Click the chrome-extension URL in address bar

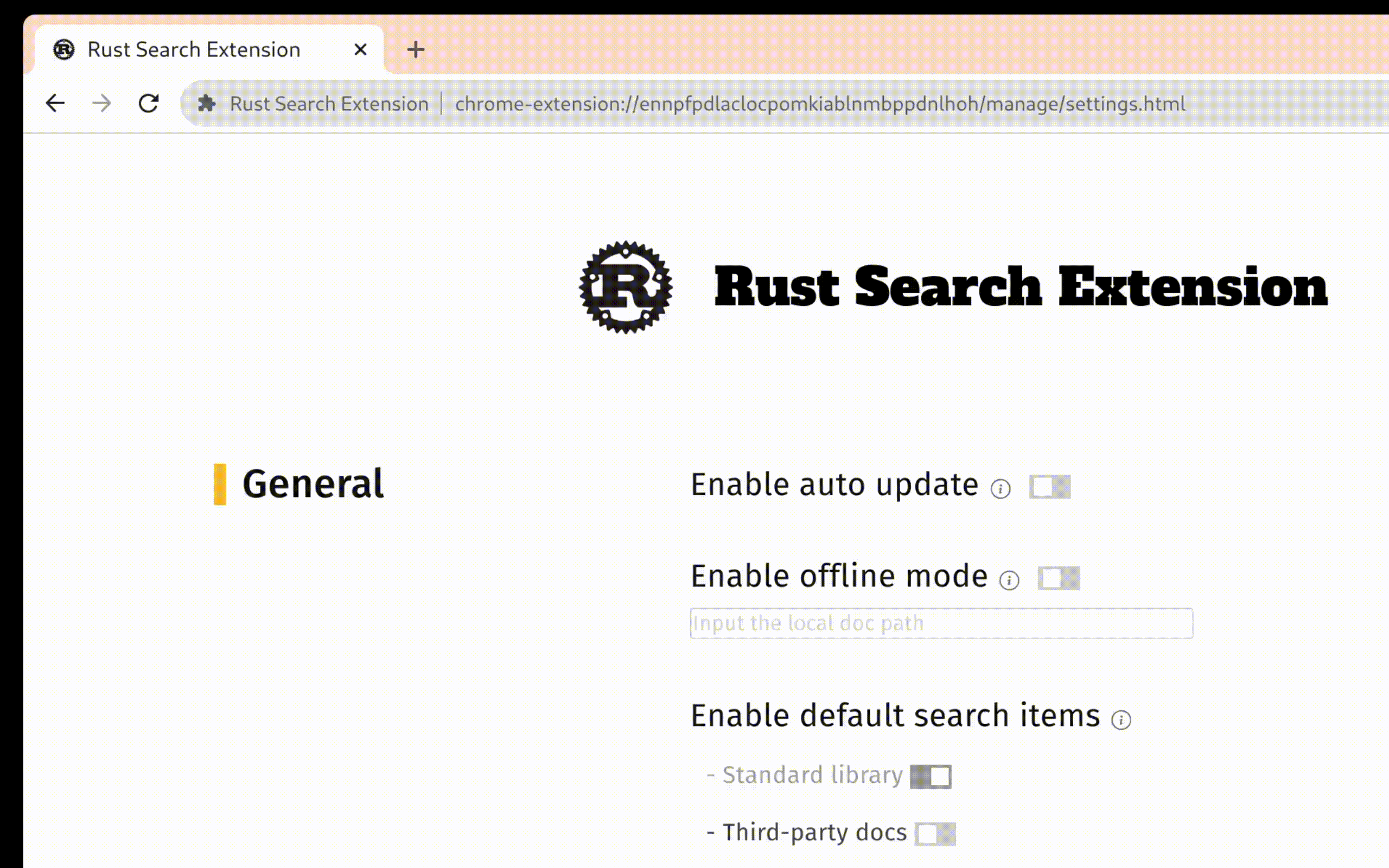coord(820,104)
